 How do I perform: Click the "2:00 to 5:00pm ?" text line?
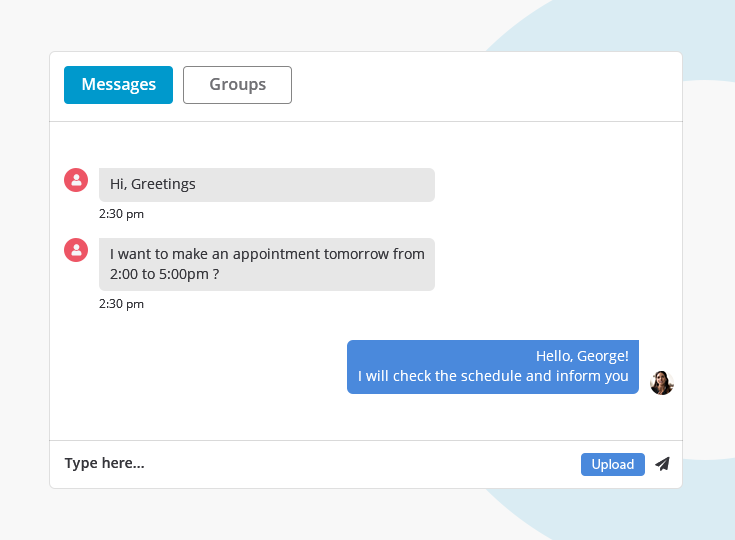(x=164, y=274)
